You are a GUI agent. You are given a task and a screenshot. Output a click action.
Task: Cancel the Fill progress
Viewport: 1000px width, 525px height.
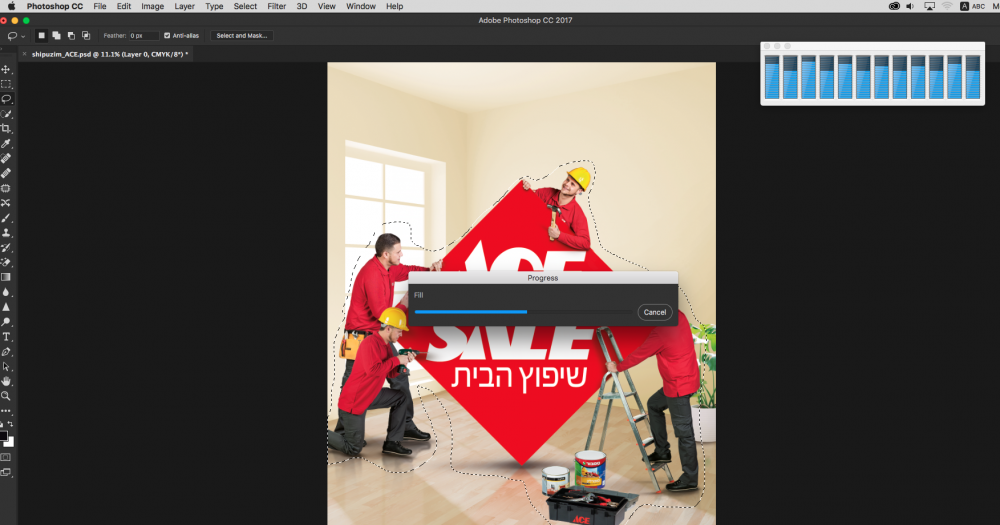(x=654, y=313)
